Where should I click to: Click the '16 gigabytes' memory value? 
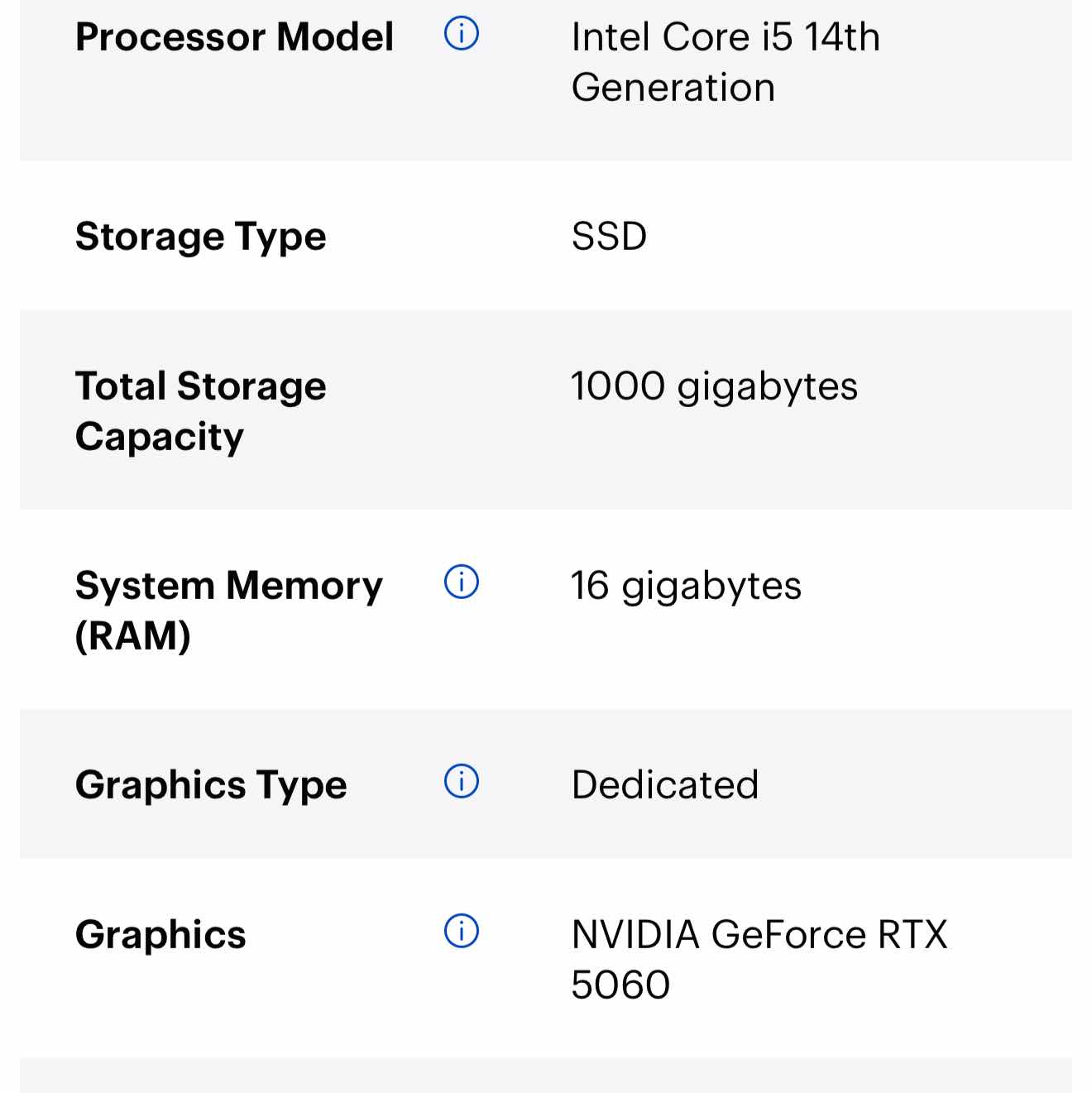(686, 586)
